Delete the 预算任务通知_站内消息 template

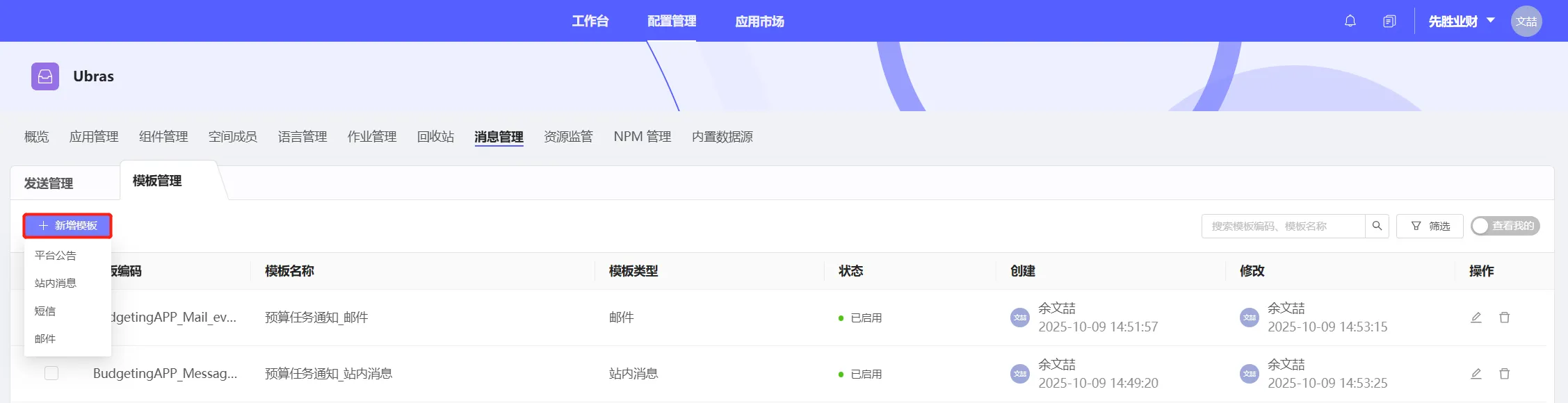[x=1504, y=374]
